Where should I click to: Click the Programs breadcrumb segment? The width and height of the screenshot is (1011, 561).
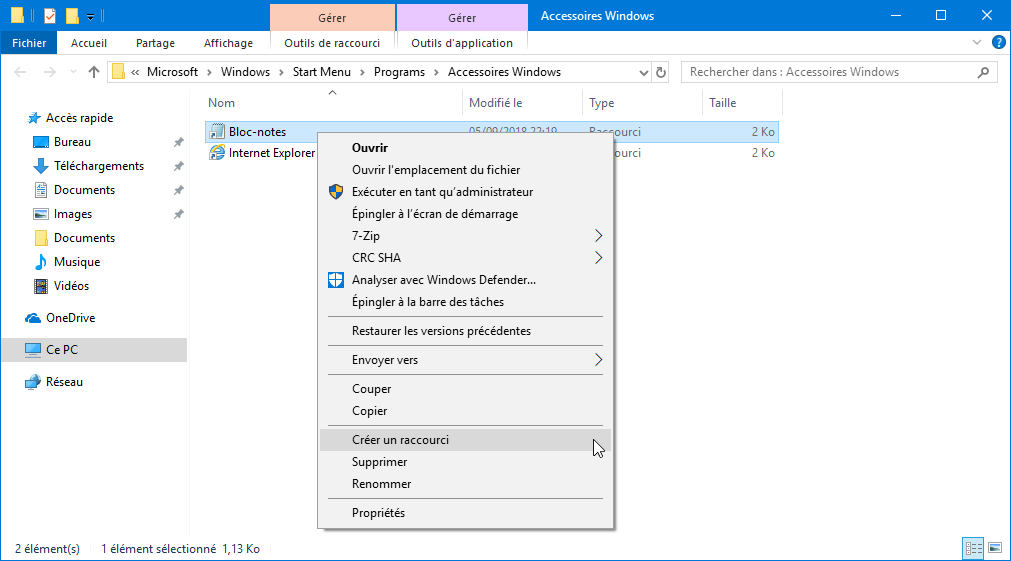point(399,72)
